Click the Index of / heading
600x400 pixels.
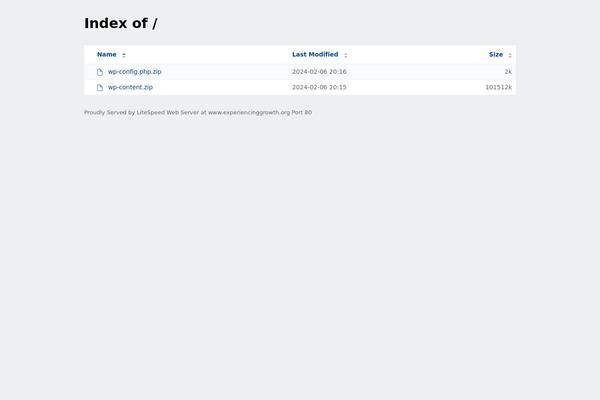coord(121,23)
